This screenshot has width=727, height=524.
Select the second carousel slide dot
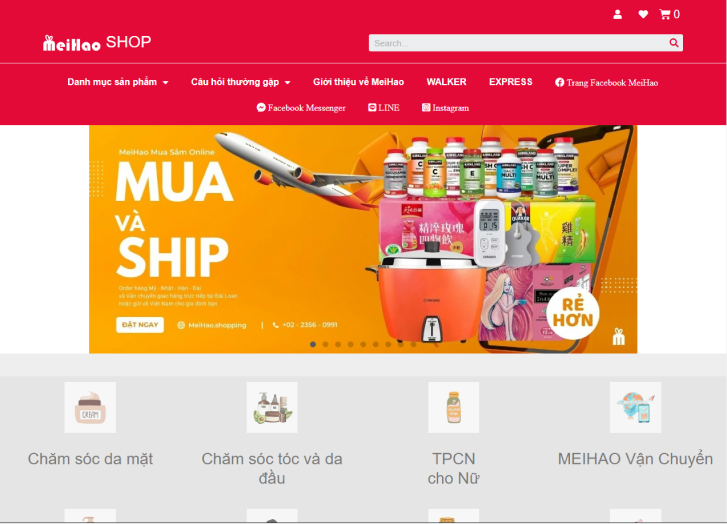(325, 344)
